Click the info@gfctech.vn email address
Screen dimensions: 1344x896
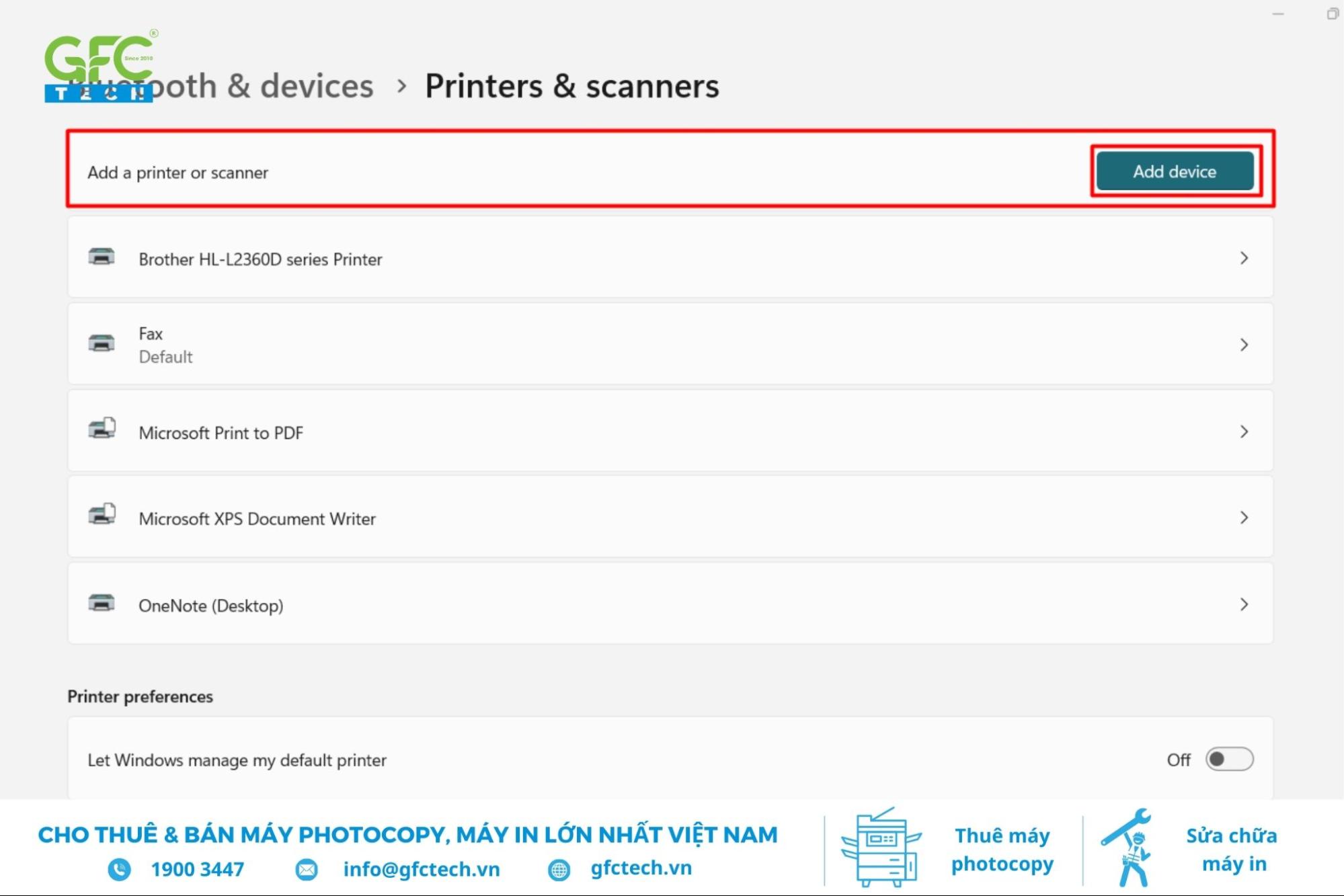coord(422,869)
